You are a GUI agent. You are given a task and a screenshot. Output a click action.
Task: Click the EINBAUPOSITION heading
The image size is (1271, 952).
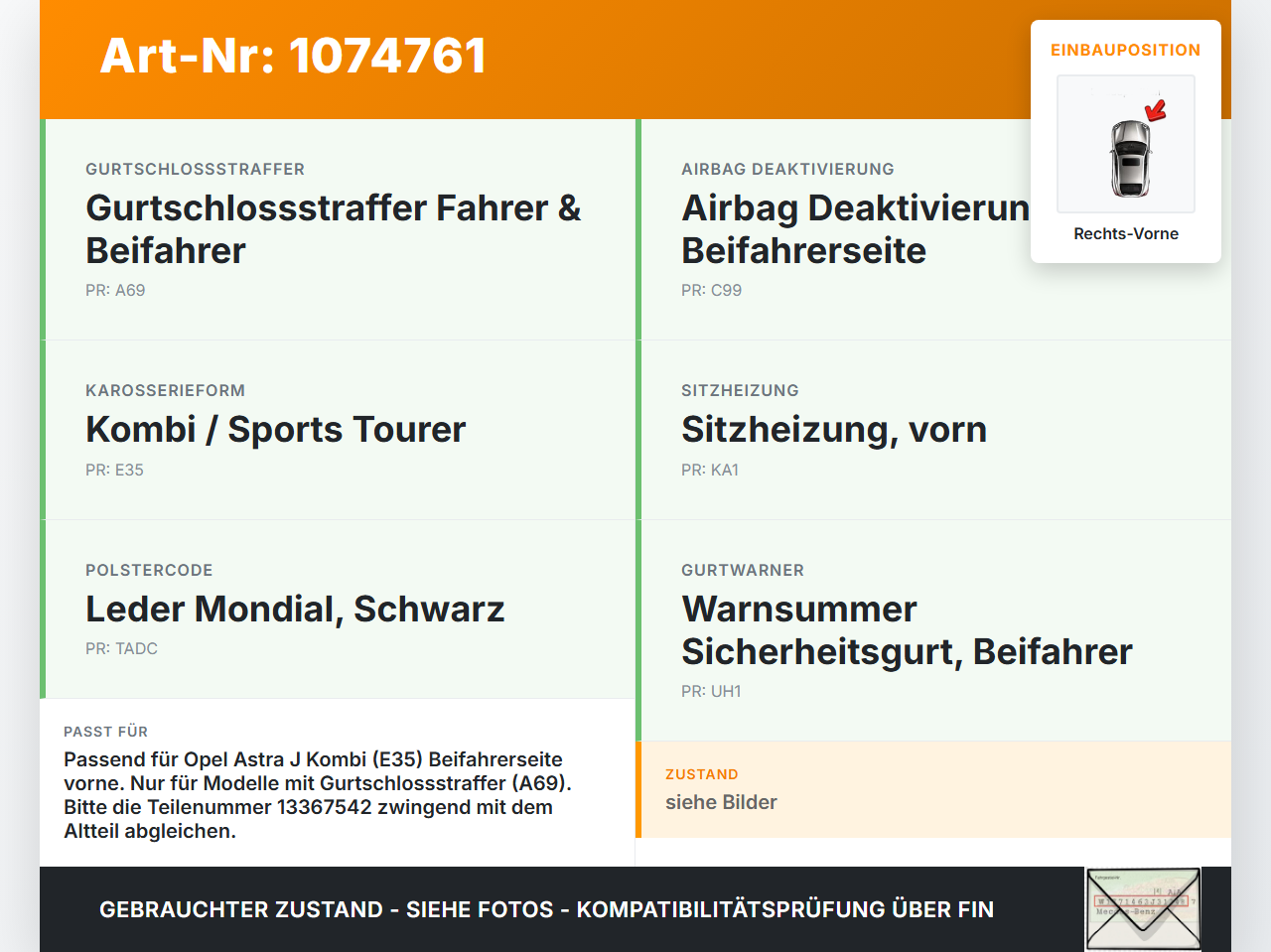pos(1126,50)
